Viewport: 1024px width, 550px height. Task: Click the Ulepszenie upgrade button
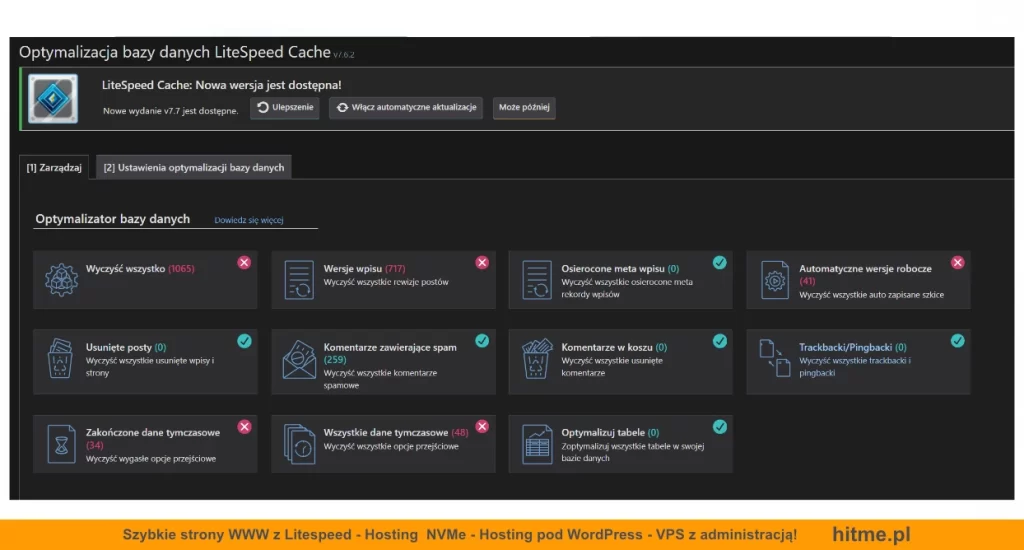285,107
